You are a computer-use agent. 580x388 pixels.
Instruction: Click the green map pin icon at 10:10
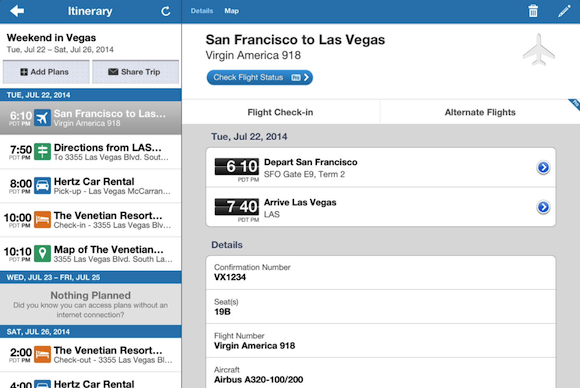pos(43,254)
